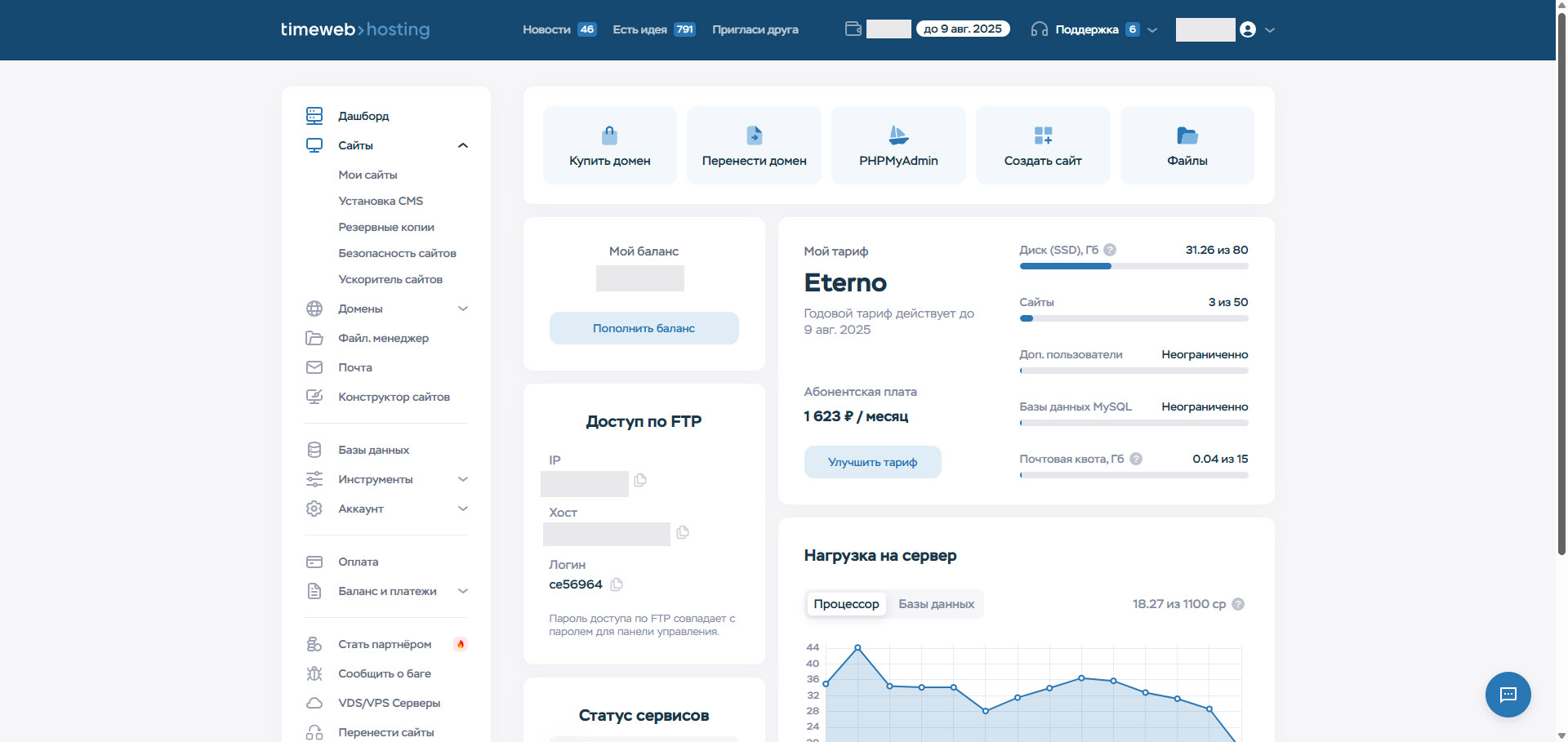Click the Купить домен tile

(x=610, y=145)
